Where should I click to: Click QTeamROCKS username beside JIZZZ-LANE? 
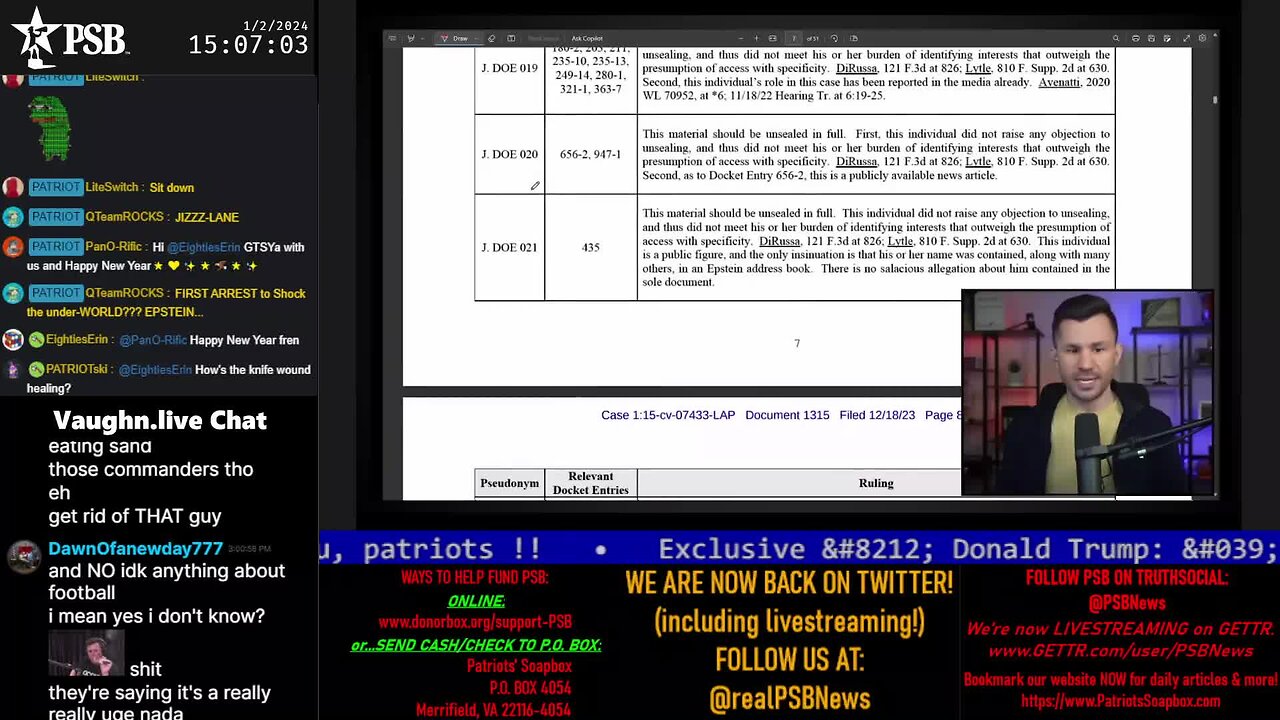point(125,217)
